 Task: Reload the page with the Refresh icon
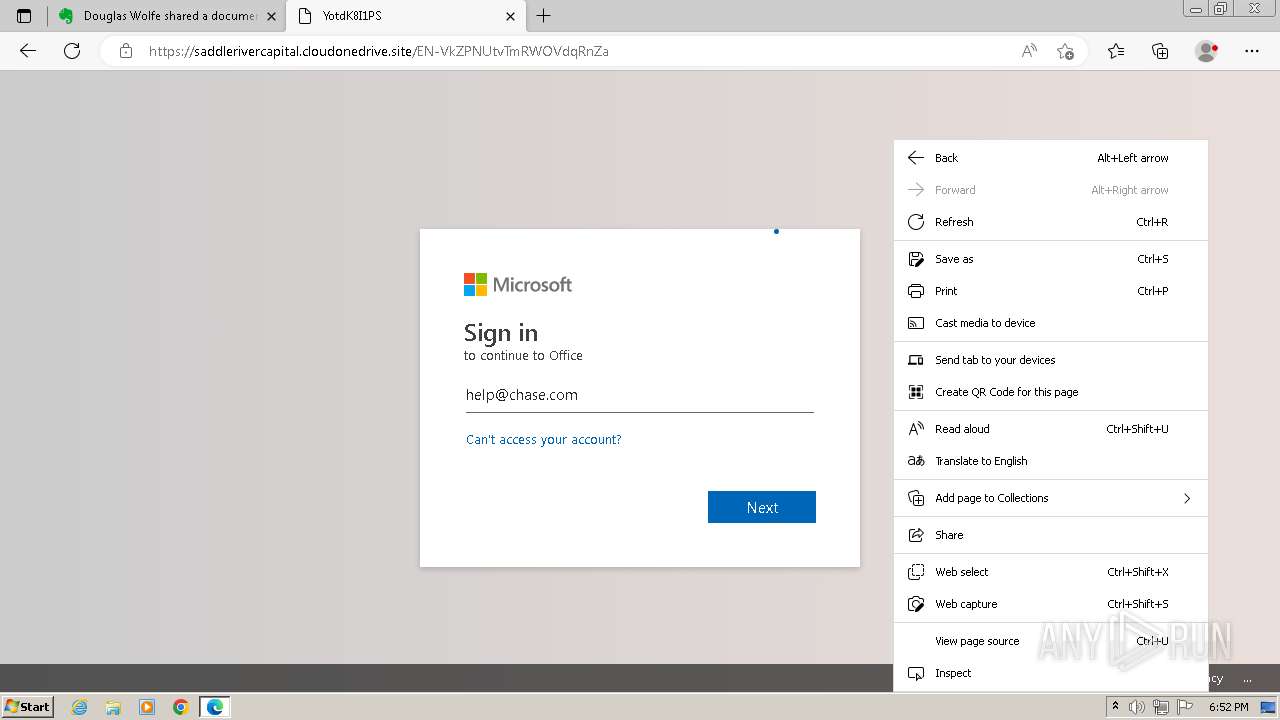(72, 51)
